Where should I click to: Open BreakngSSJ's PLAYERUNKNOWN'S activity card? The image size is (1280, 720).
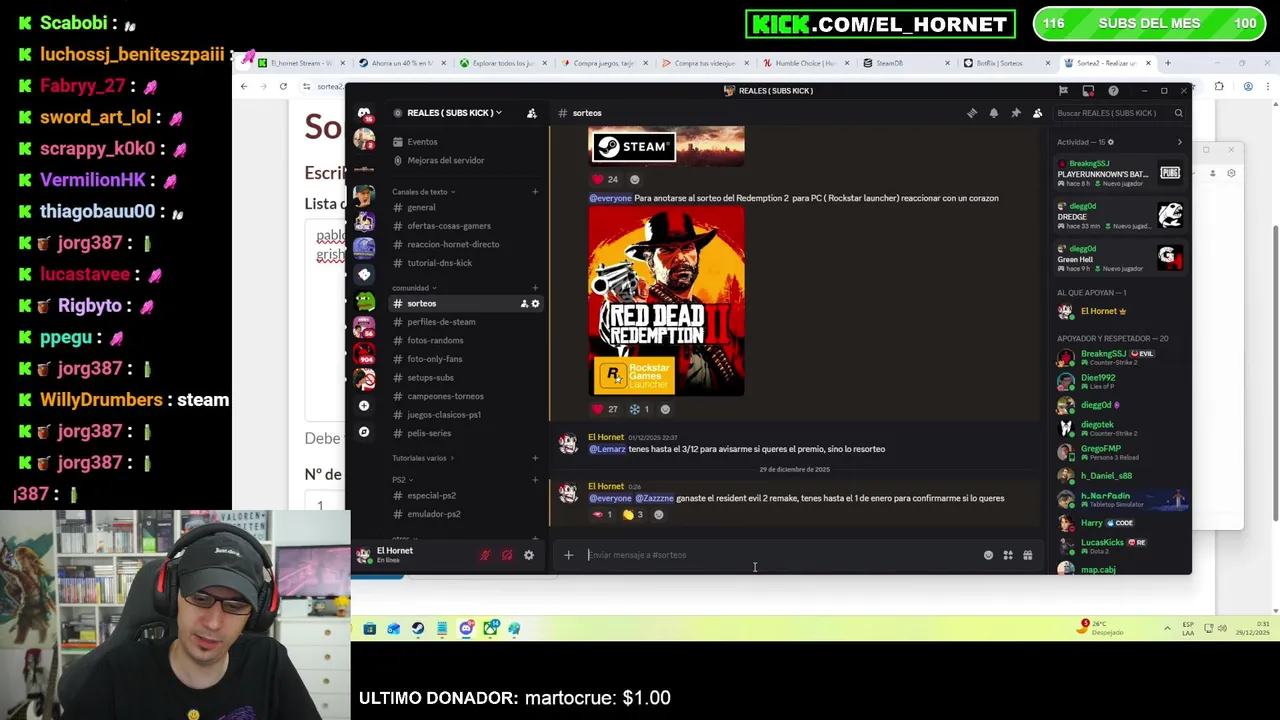click(1120, 173)
